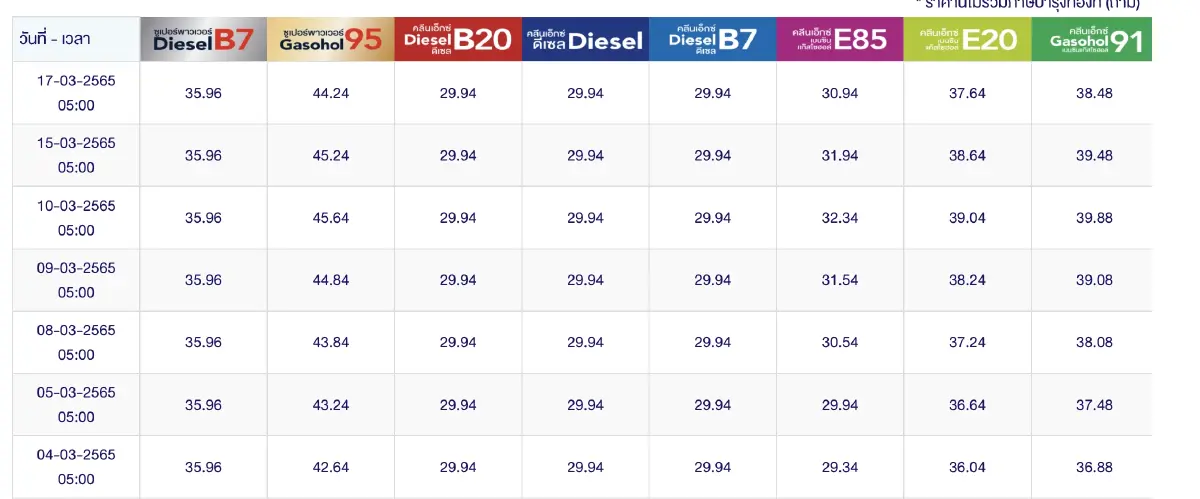Image resolution: width=1200 pixels, height=499 pixels.
Task: Open the lime green E20 column header logo
Action: coord(967,39)
